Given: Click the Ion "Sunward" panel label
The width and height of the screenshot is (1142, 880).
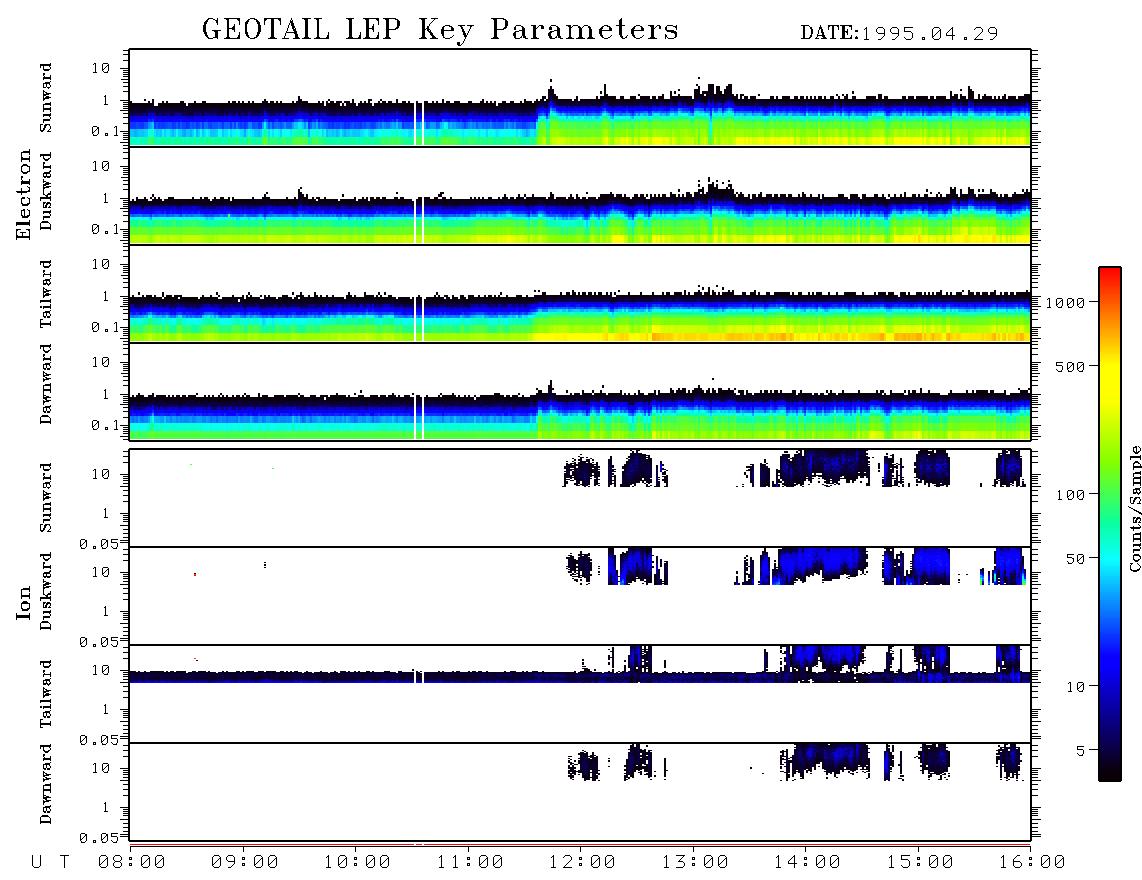Looking at the screenshot, I should pos(46,498).
